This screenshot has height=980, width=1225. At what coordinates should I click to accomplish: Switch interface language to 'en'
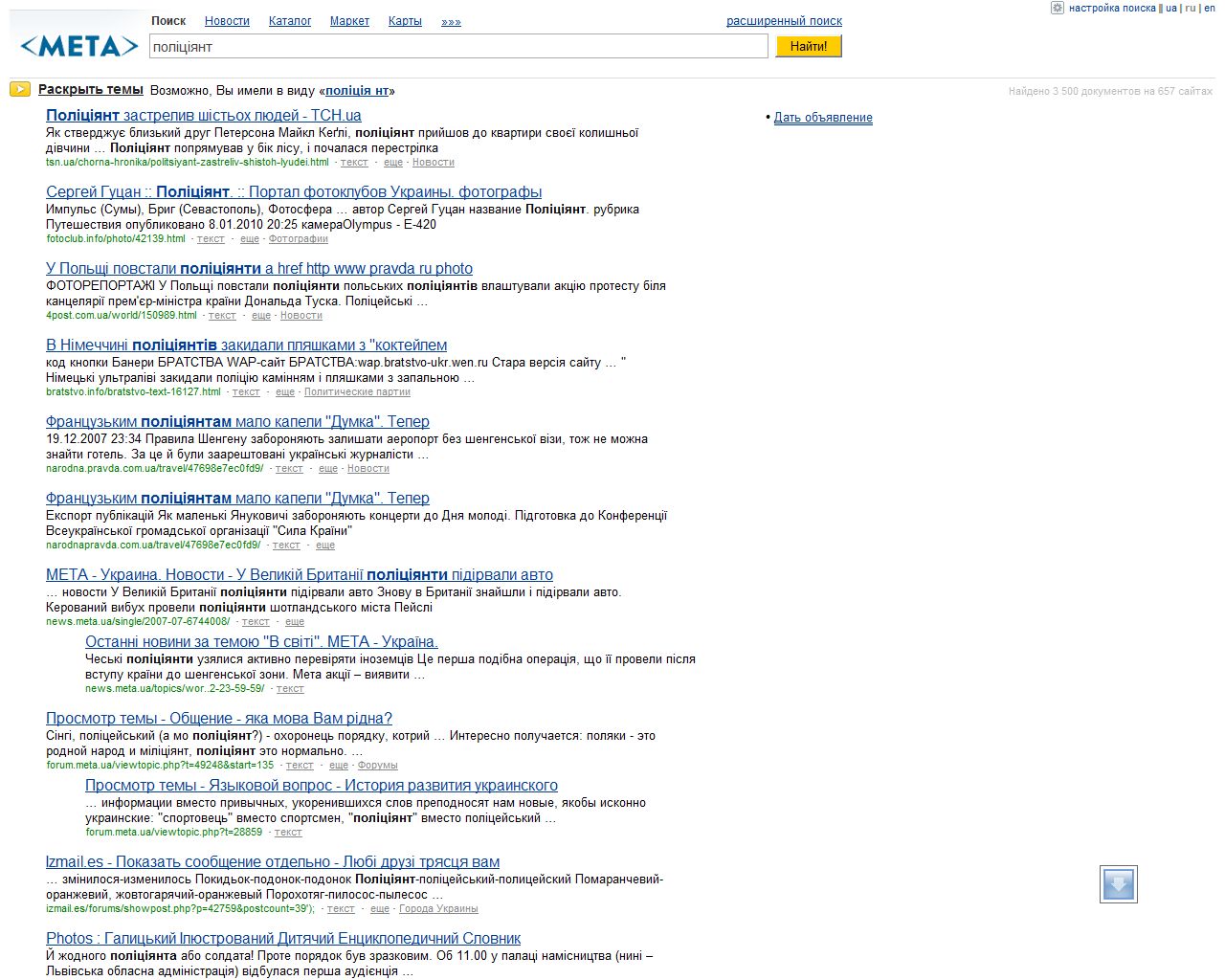[1209, 8]
